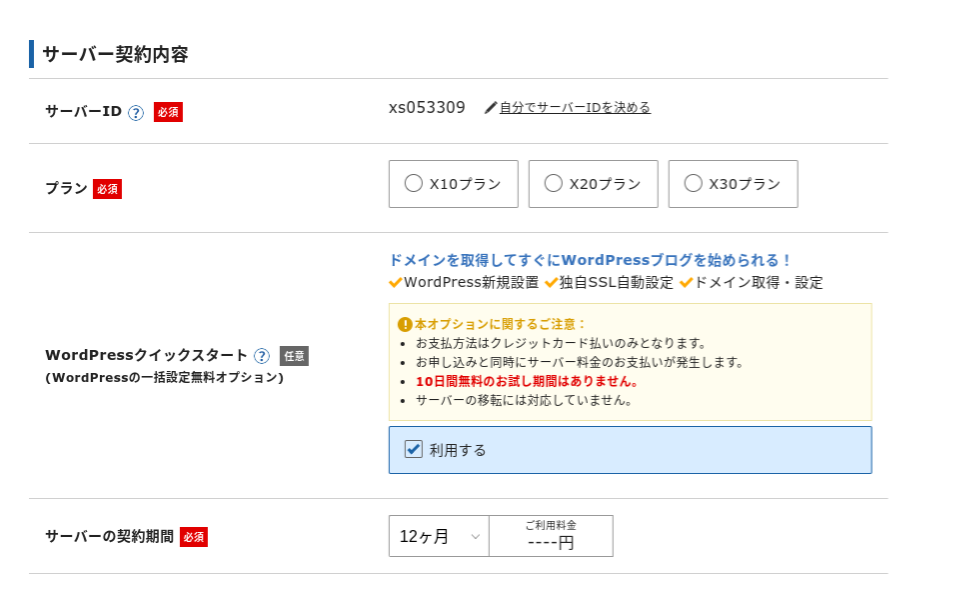Click the お支払方法はクレジットカード払いのみとなります text
The image size is (964, 594).
(561, 343)
